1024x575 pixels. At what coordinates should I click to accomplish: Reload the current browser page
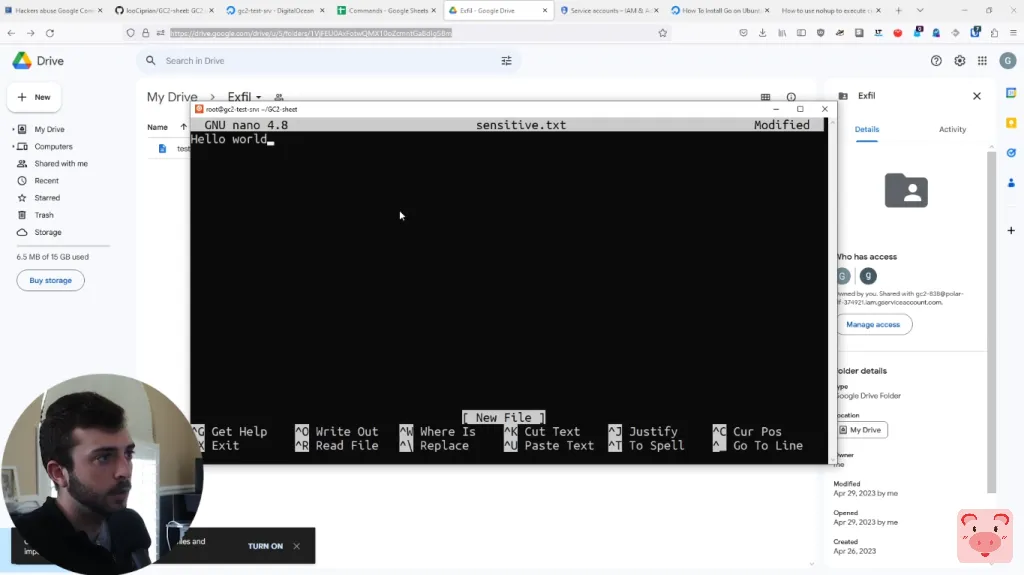[50, 33]
